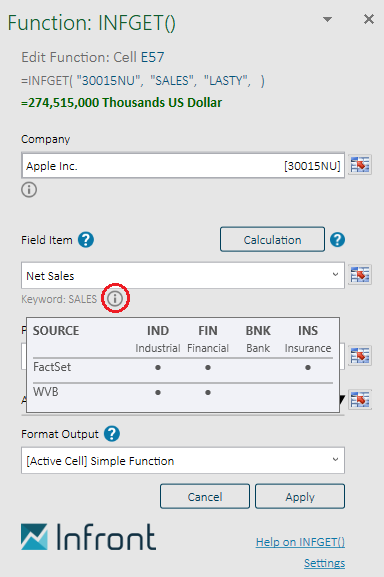Open help icon next to Format Output
The image size is (384, 577).
pyautogui.click(x=112, y=434)
